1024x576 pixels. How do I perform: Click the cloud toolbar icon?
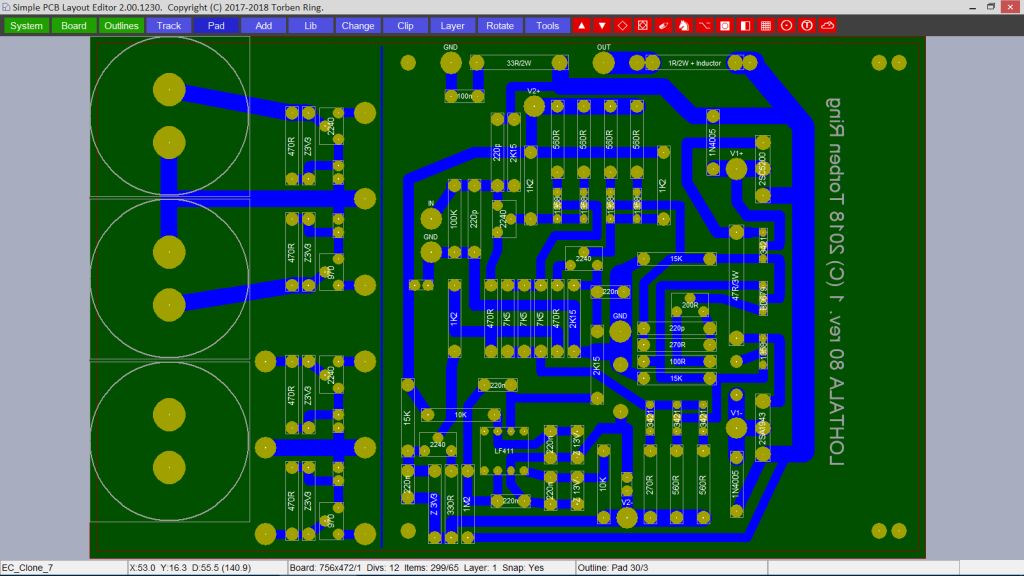827,25
